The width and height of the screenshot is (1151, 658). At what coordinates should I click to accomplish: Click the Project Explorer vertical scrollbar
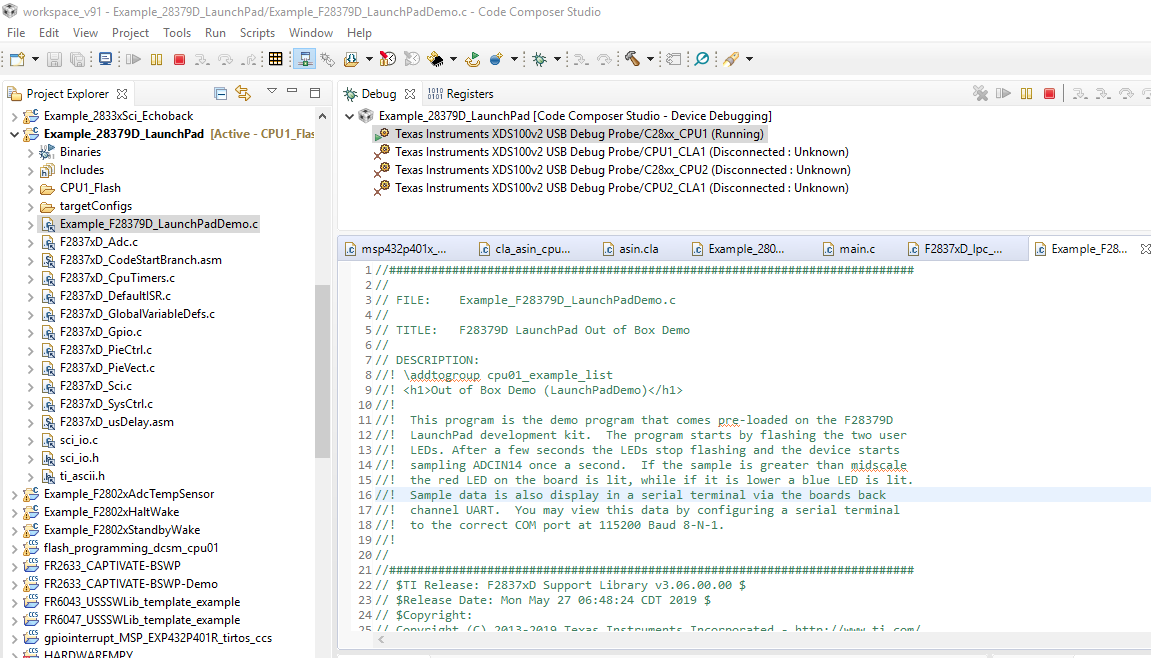[322, 370]
